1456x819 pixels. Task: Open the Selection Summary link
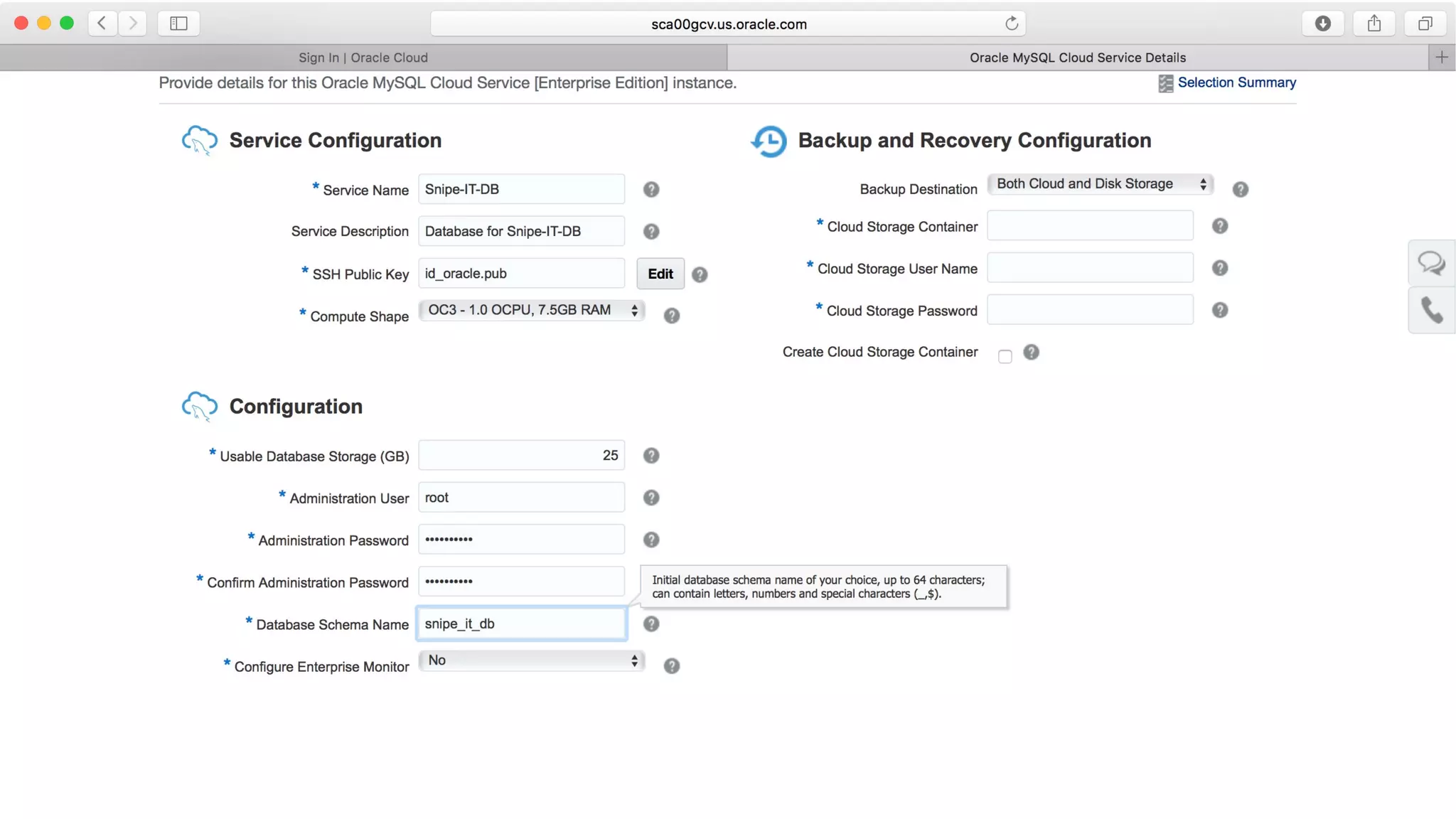pyautogui.click(x=1236, y=82)
